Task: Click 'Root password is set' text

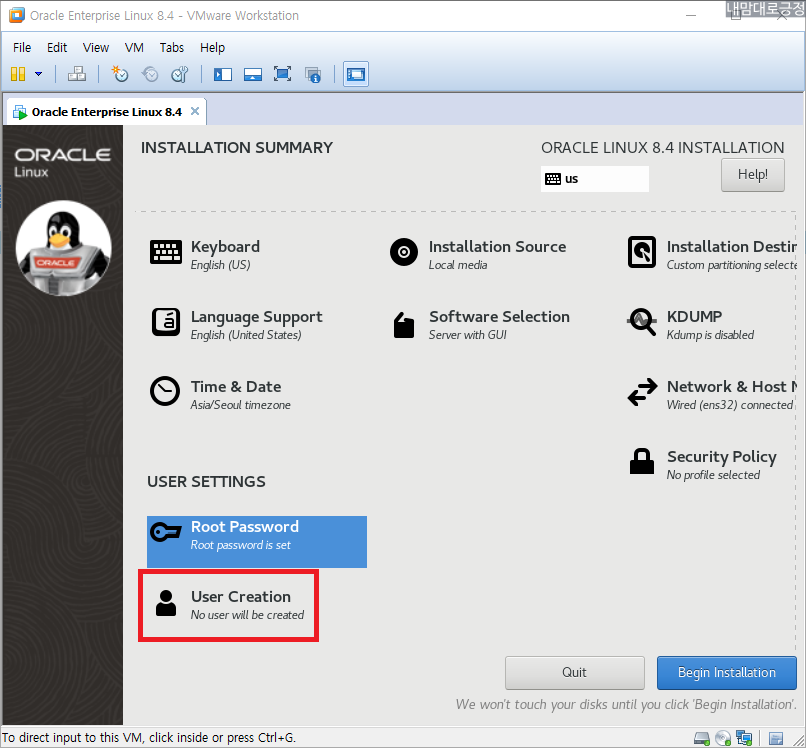Action: (x=241, y=544)
